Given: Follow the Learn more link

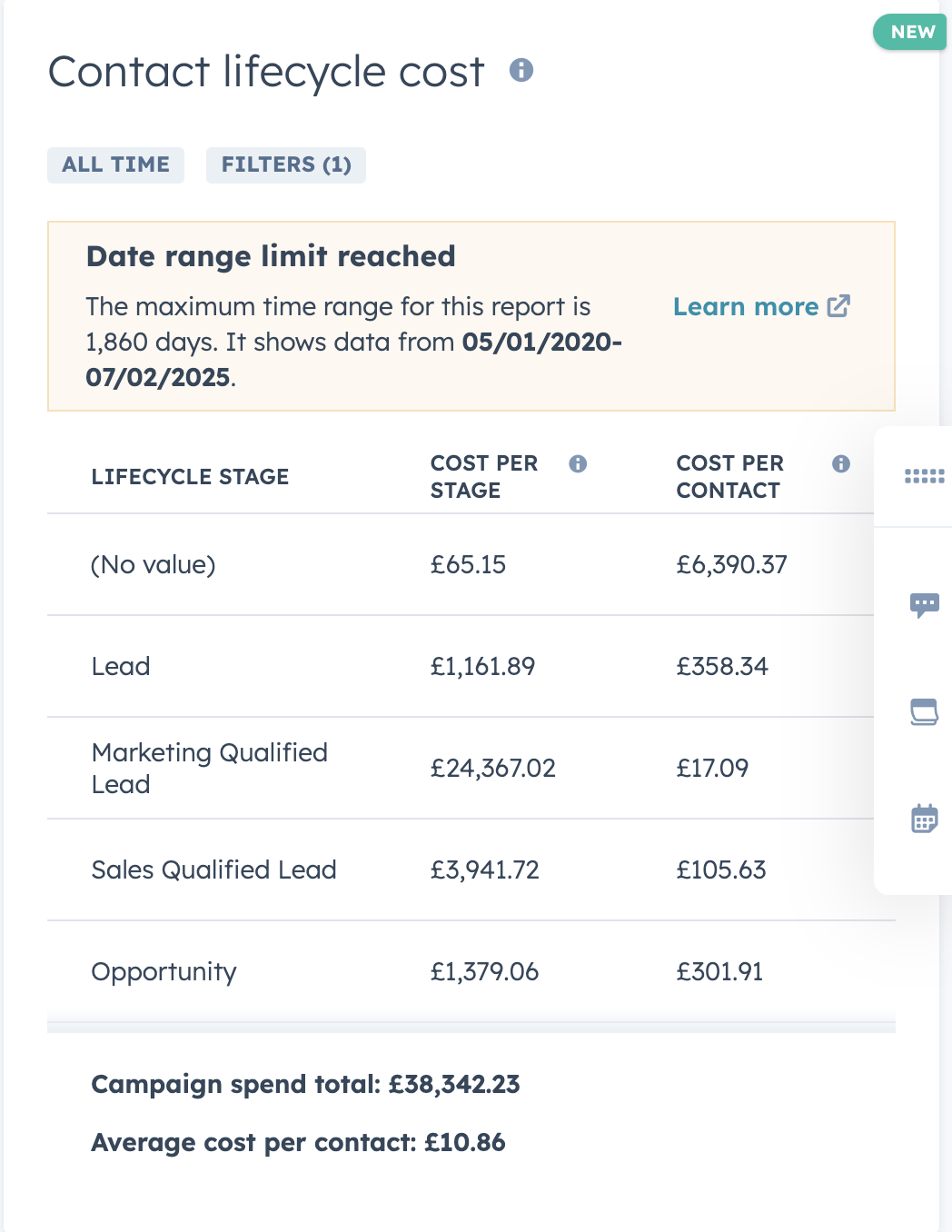Looking at the screenshot, I should click(746, 306).
